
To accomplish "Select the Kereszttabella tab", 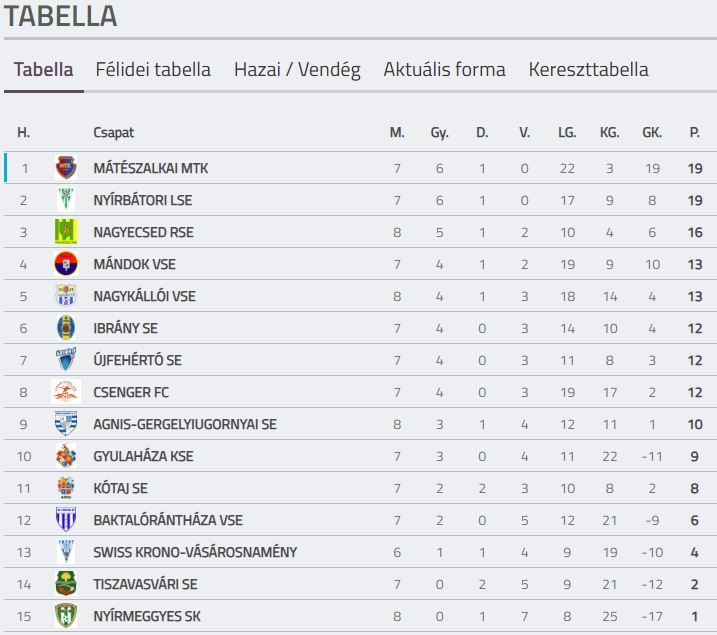I will coord(588,70).
